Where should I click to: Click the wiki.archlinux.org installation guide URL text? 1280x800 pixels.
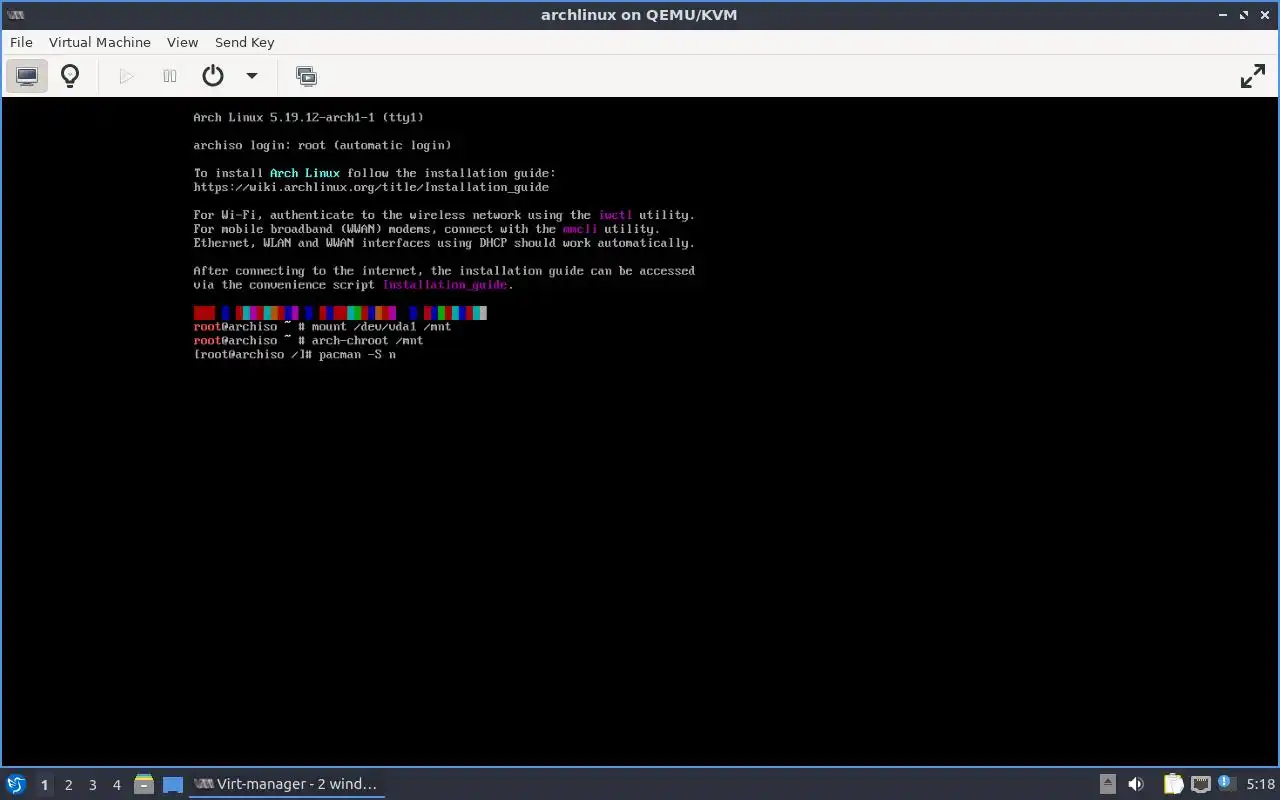pyautogui.click(x=371, y=187)
